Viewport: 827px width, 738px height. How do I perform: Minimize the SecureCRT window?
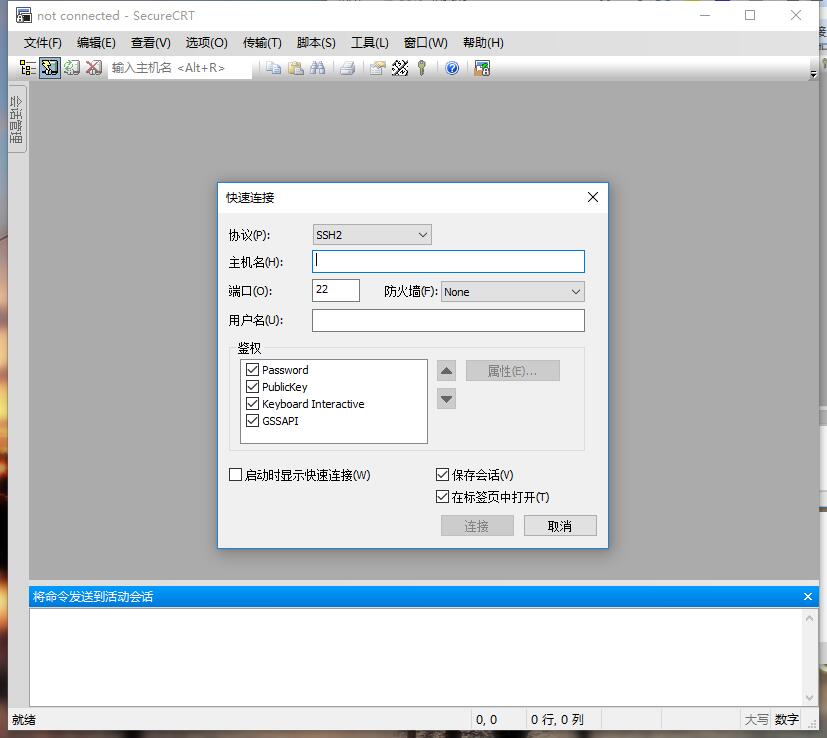coord(705,15)
